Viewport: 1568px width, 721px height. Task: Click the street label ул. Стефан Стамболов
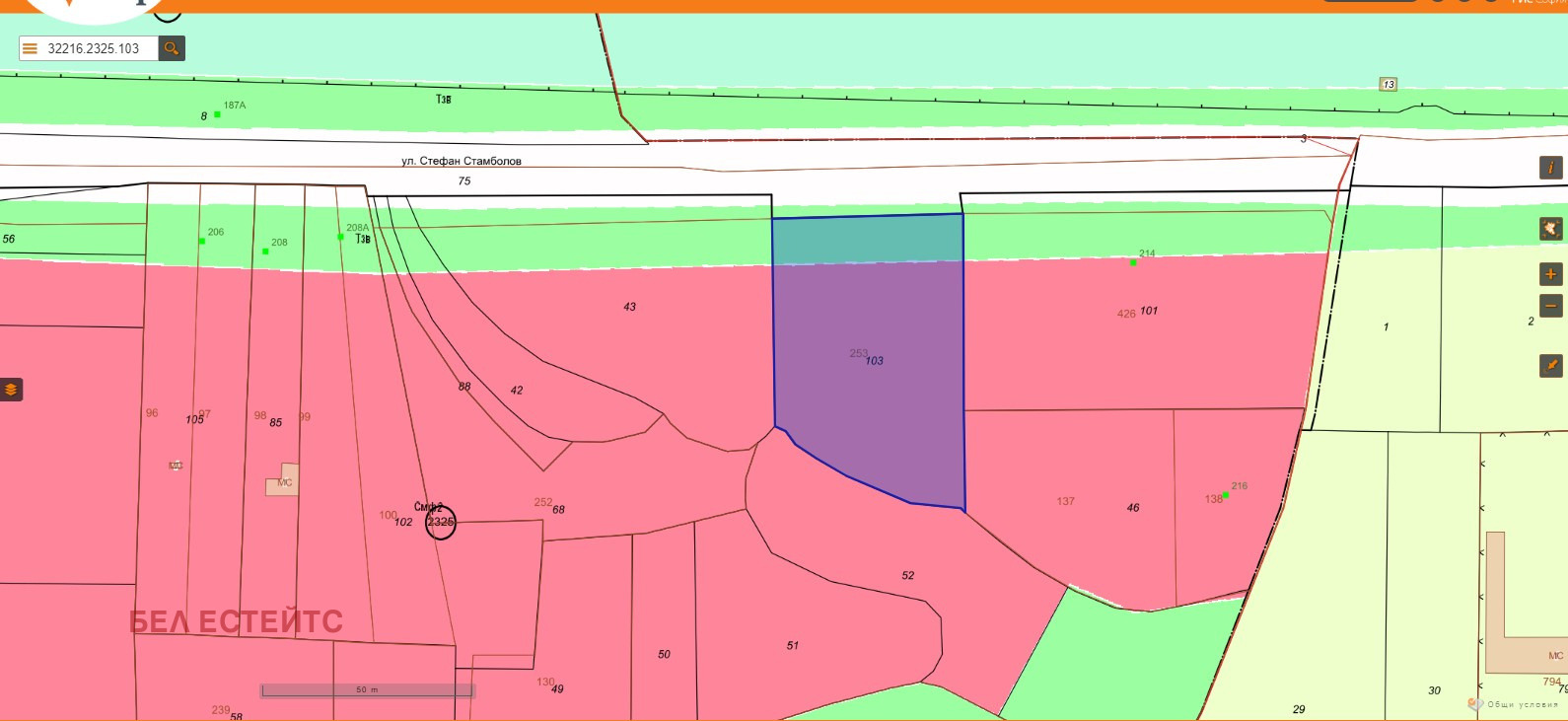(462, 161)
